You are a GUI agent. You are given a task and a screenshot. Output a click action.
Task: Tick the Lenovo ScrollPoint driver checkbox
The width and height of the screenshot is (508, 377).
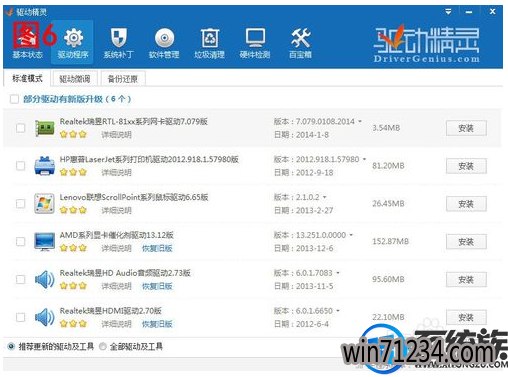coord(21,204)
